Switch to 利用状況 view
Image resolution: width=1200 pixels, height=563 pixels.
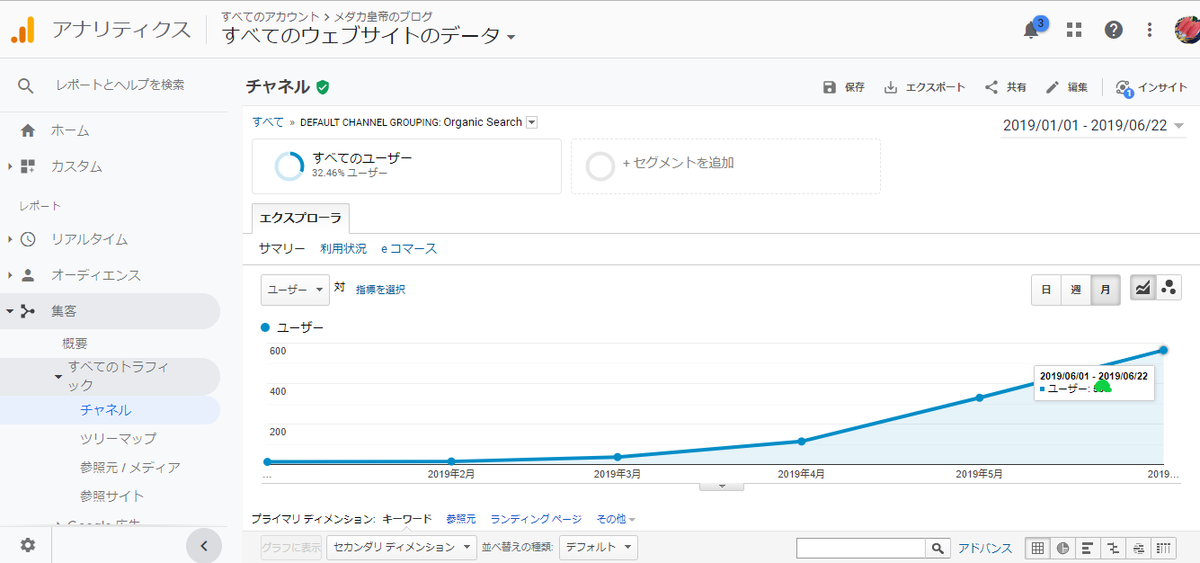[x=343, y=248]
